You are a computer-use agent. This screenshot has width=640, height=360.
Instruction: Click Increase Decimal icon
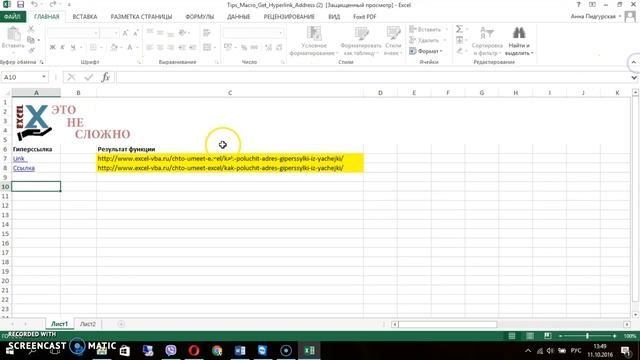[x=268, y=47]
